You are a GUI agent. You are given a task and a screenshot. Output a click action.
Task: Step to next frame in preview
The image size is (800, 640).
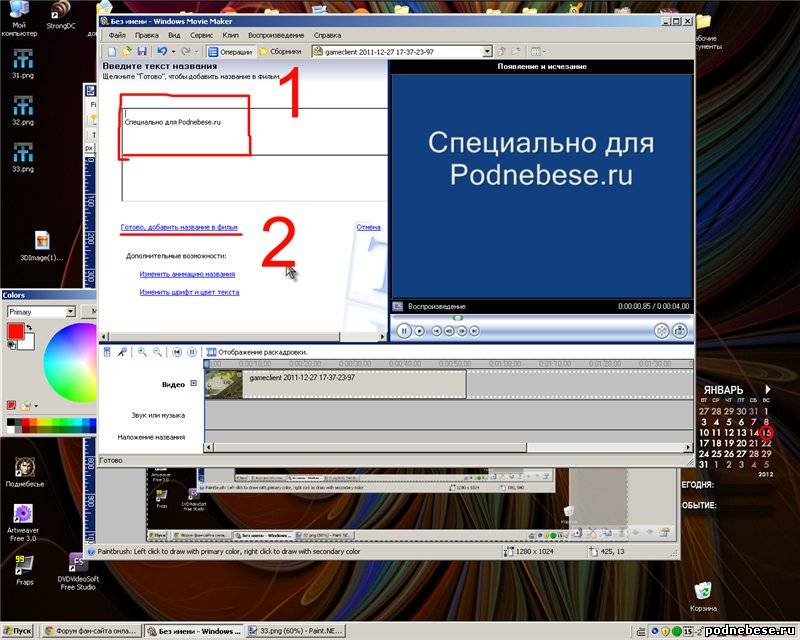462,331
